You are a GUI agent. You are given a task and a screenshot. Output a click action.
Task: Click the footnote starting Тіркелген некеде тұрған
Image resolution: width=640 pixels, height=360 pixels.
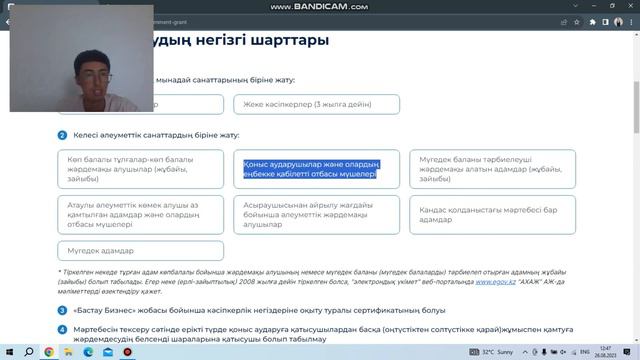[312, 282]
